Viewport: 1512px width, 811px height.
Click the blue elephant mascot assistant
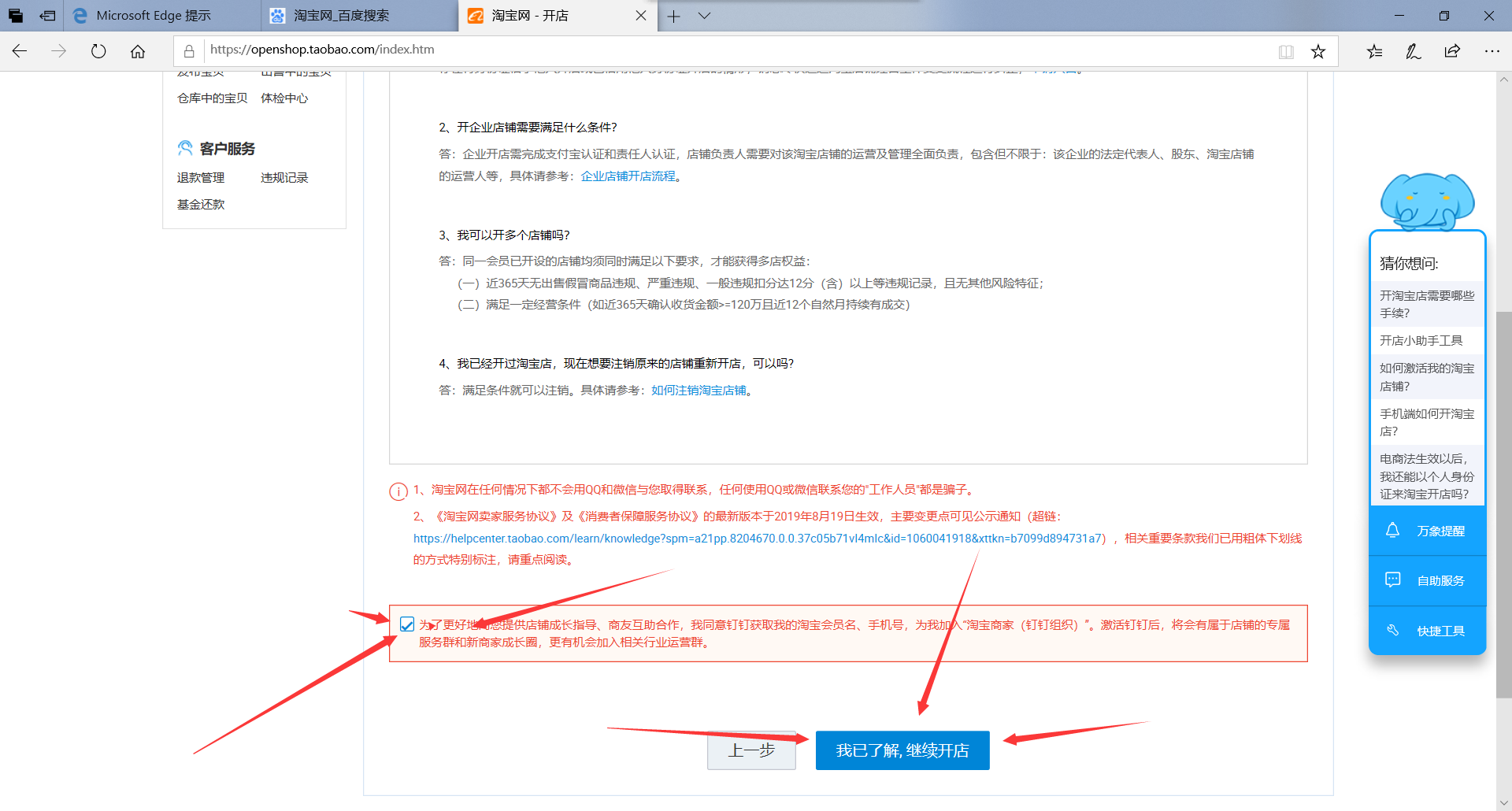1427,201
